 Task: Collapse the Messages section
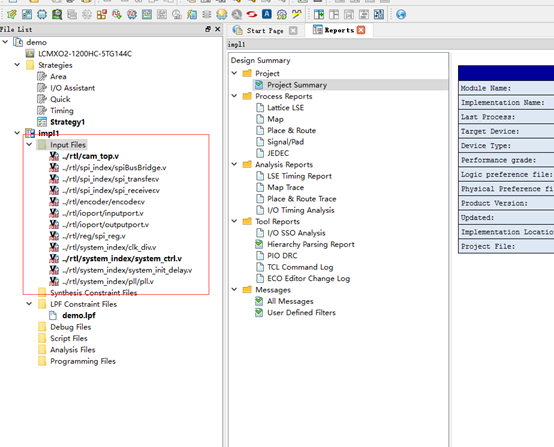coord(234,289)
